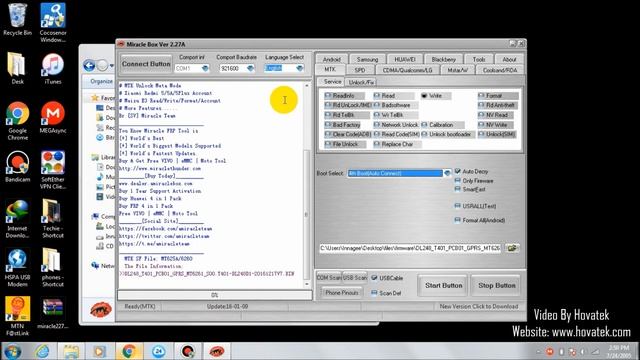
Task: Open Internet Download Manager desktop icon
Action: tap(17, 219)
